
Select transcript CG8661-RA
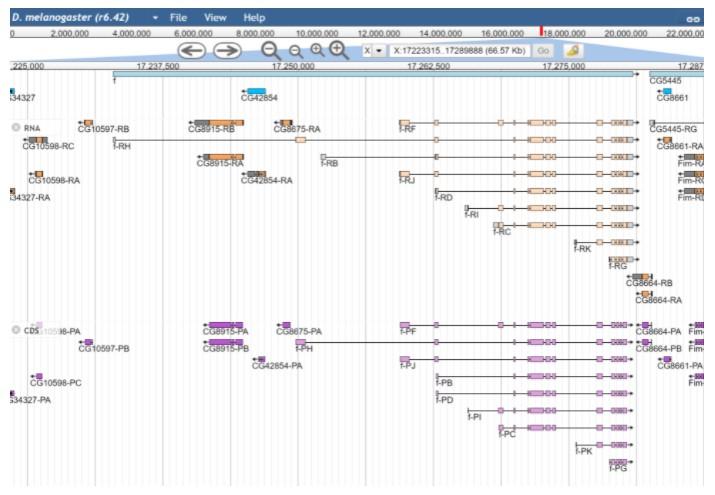[x=667, y=140]
